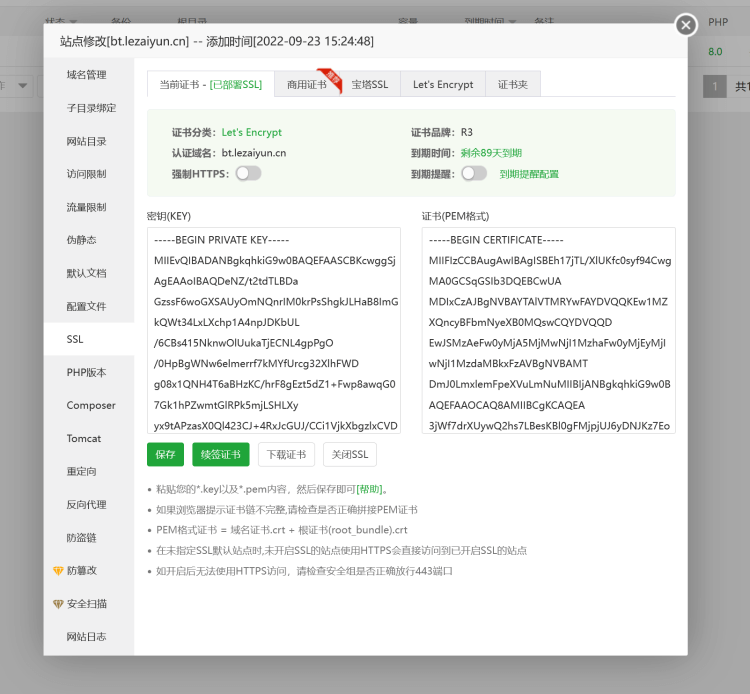Open Composer in the sidebar

pyautogui.click(x=89, y=405)
